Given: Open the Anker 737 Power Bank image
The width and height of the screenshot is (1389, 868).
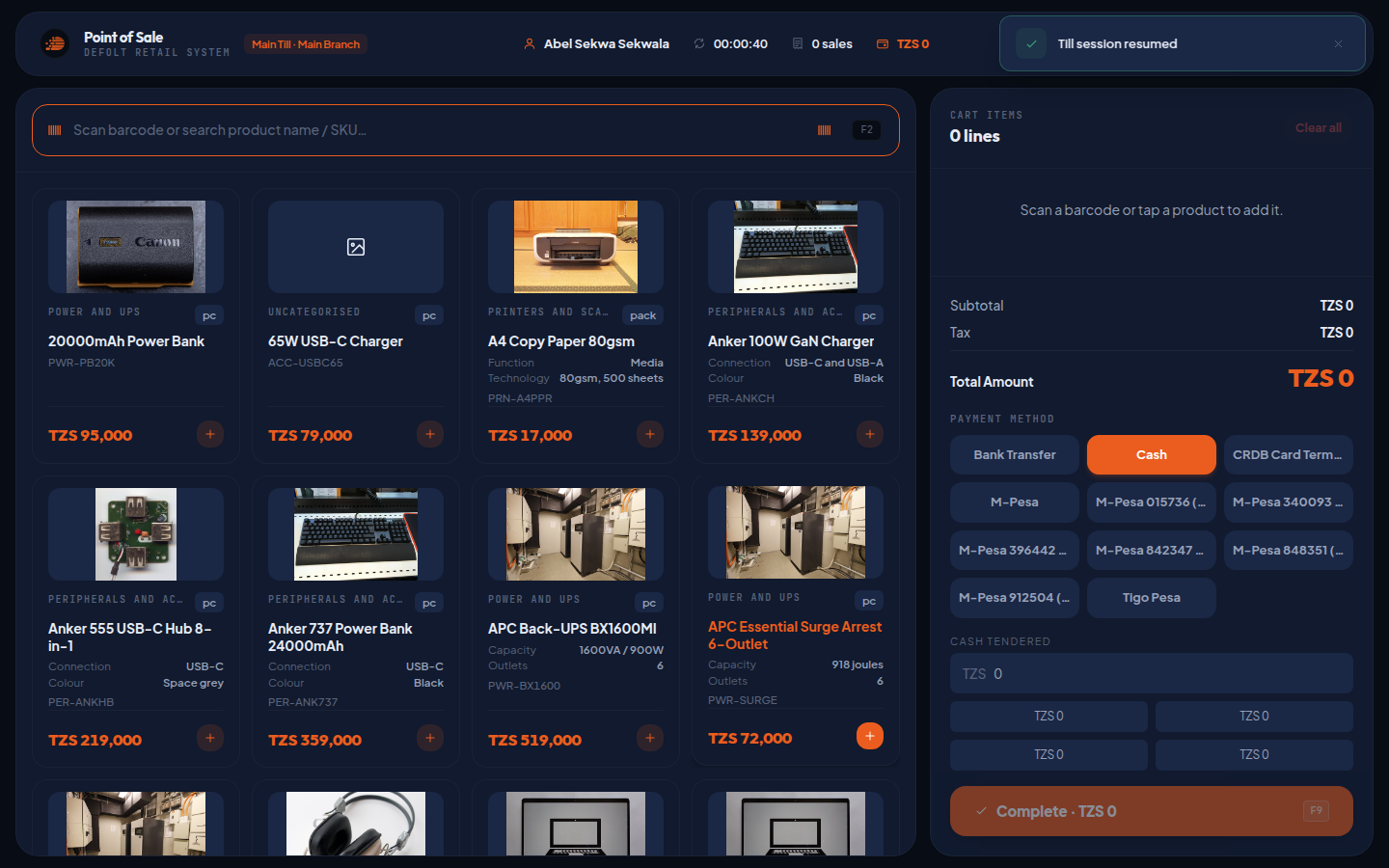Looking at the screenshot, I should point(356,534).
